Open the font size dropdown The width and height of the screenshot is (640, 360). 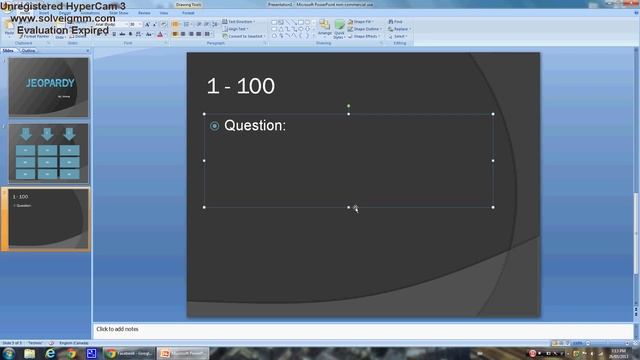140,24
